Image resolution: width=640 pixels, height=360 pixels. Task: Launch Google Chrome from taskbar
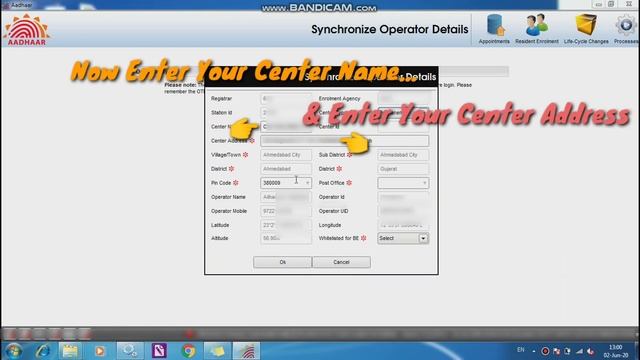(188, 351)
